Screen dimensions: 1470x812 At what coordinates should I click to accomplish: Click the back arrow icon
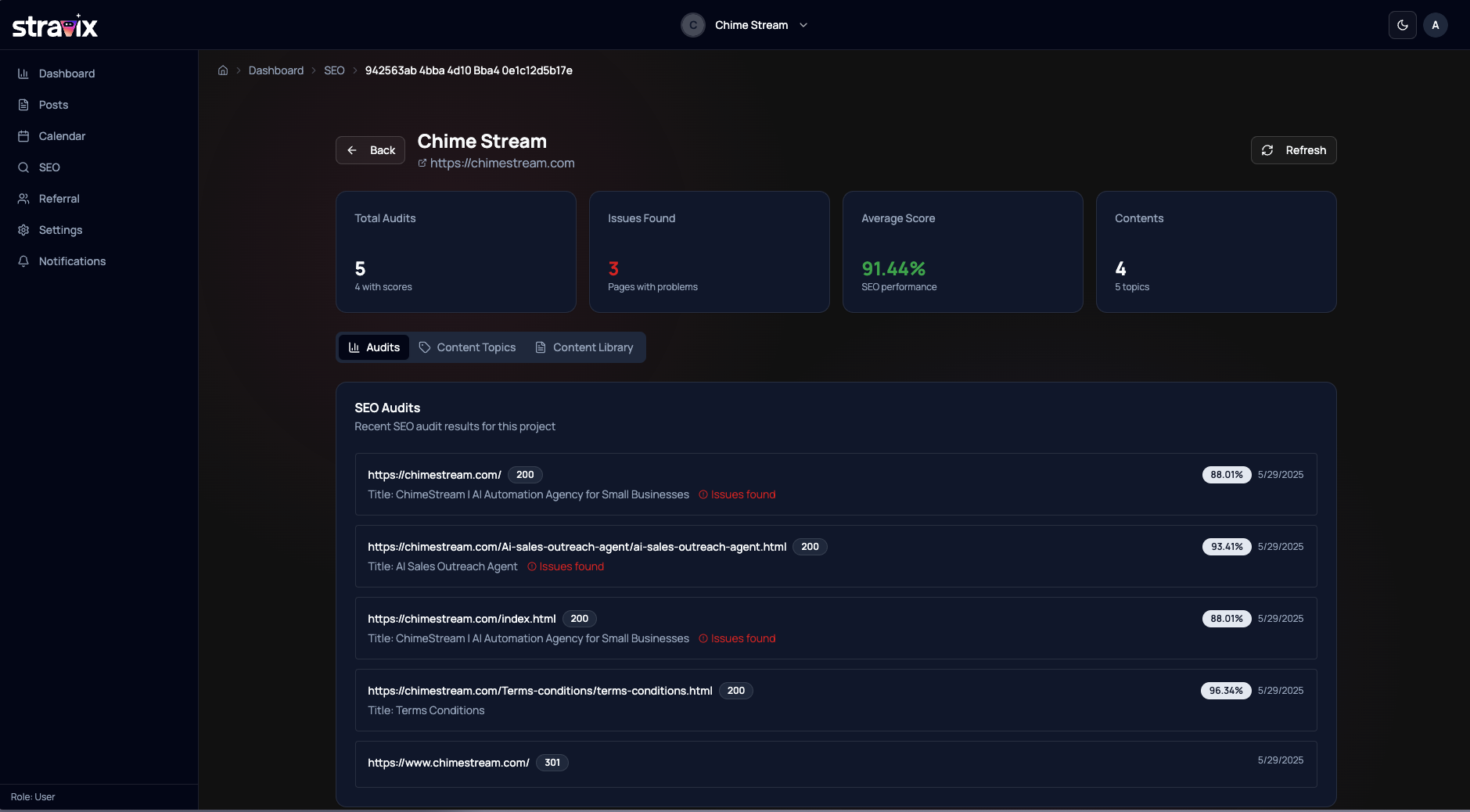(352, 150)
